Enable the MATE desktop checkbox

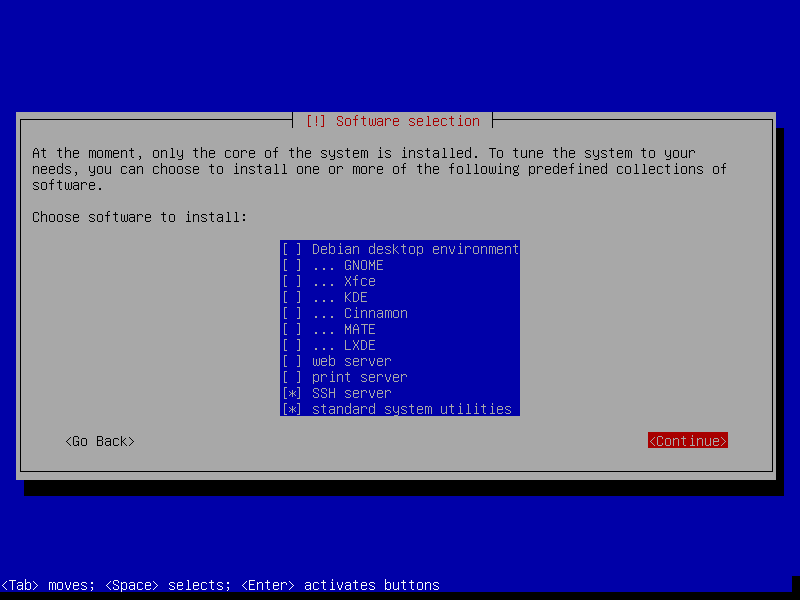[292, 329]
